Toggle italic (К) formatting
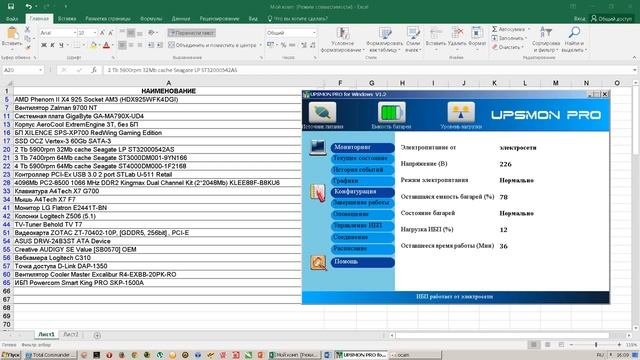The width and height of the screenshot is (640, 360). point(52,45)
